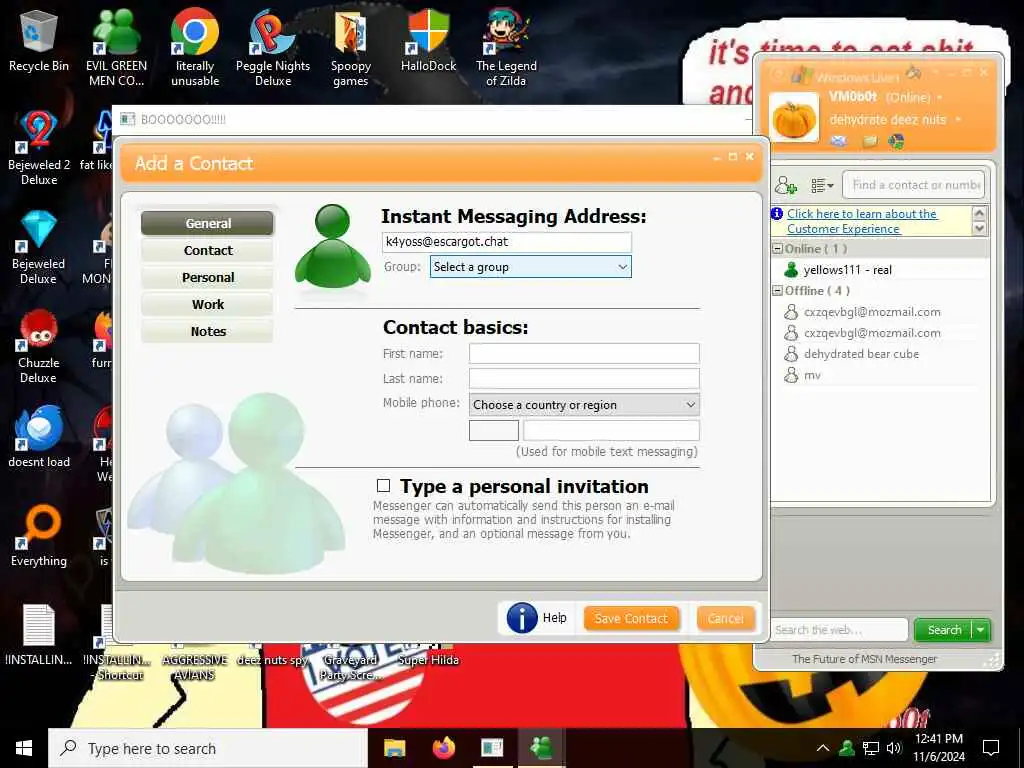Switch to the General tab in Add a Contact
The width and height of the screenshot is (1024, 768).
(x=208, y=223)
